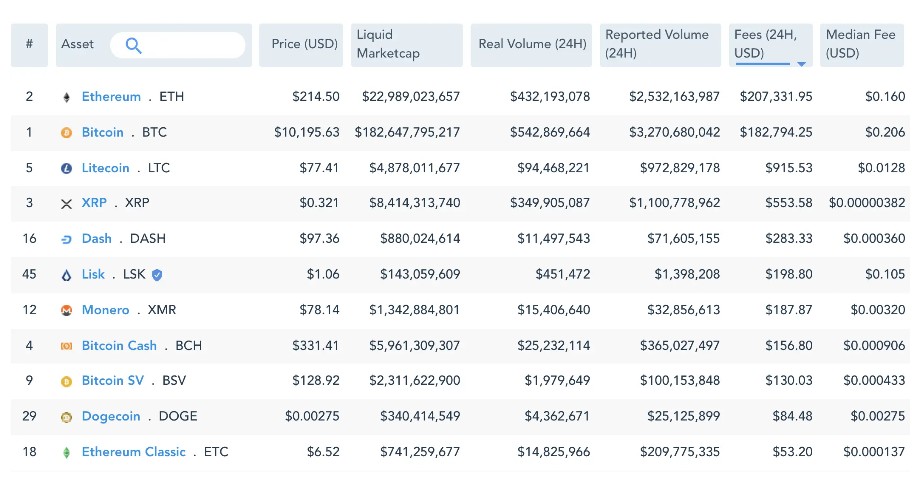Select Litecoin real volume $94,468,221
Image resolution: width=915 pixels, height=480 pixels.
[x=553, y=168]
